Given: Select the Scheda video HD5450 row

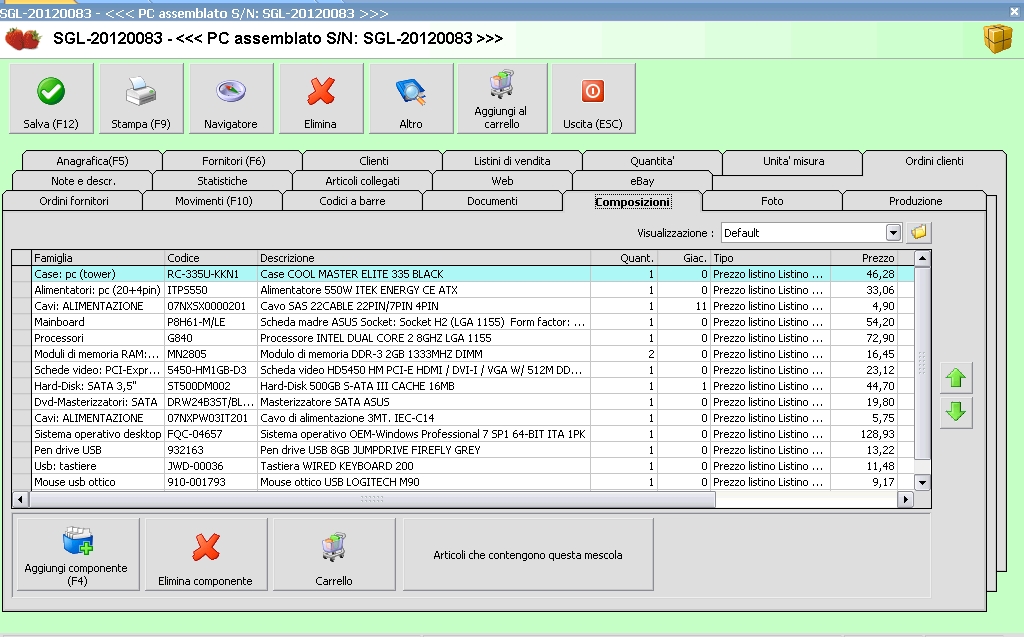Looking at the screenshot, I should click(464, 370).
